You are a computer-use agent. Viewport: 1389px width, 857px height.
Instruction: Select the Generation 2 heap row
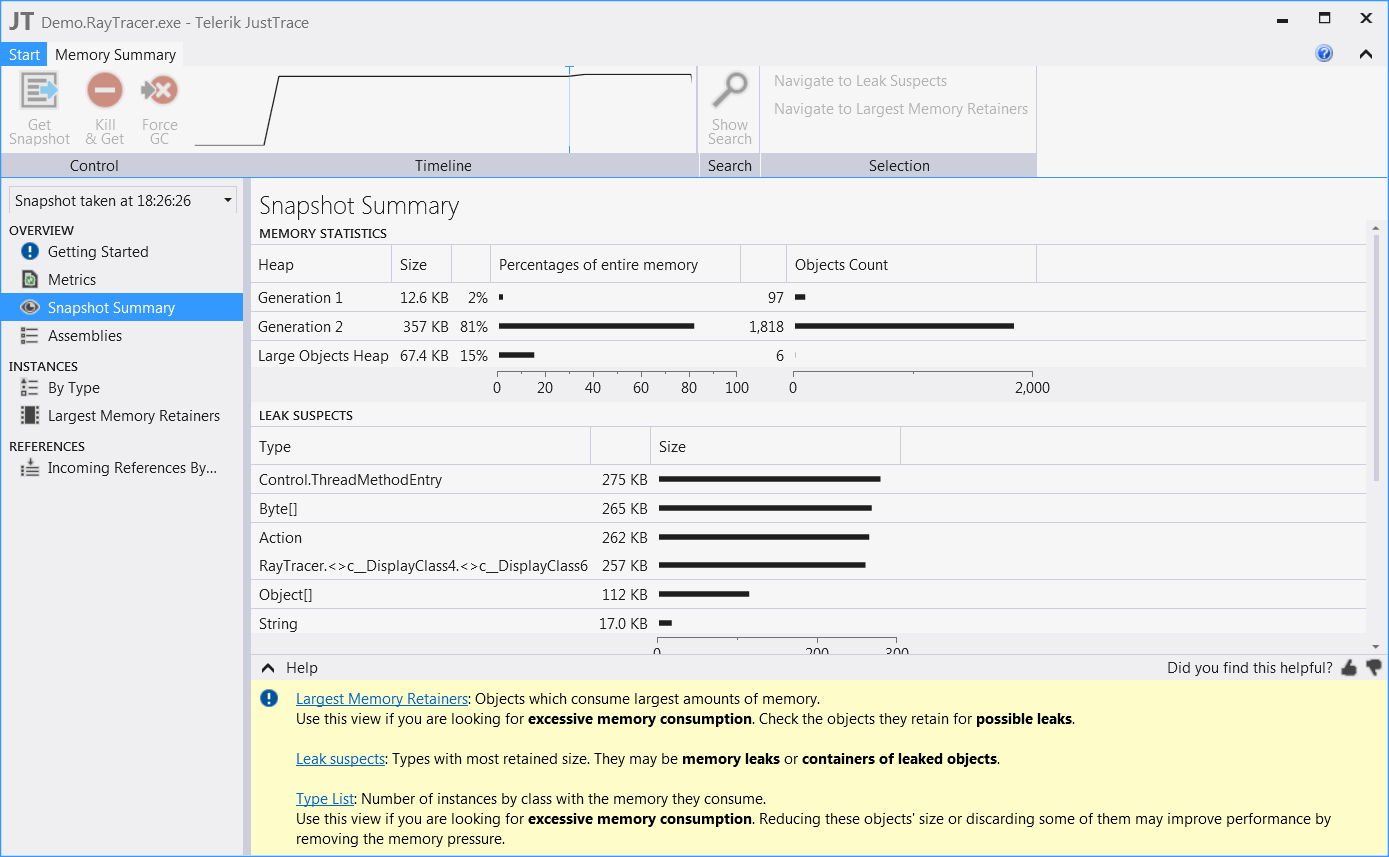(808, 327)
